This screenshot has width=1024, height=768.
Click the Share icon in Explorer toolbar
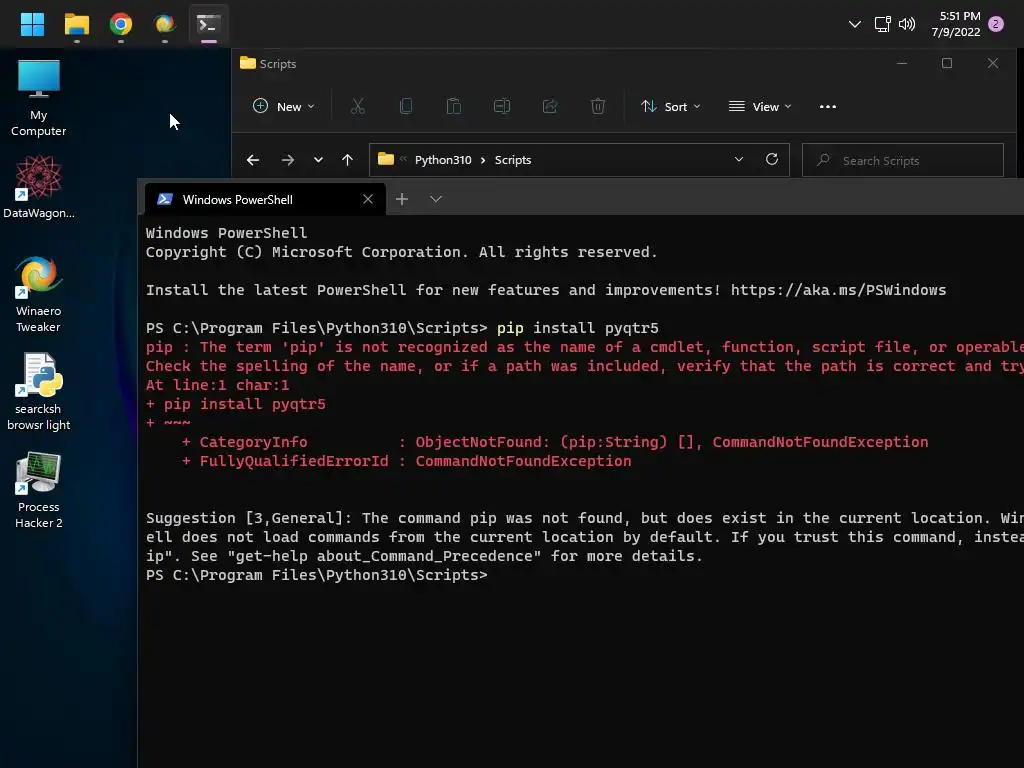550,106
